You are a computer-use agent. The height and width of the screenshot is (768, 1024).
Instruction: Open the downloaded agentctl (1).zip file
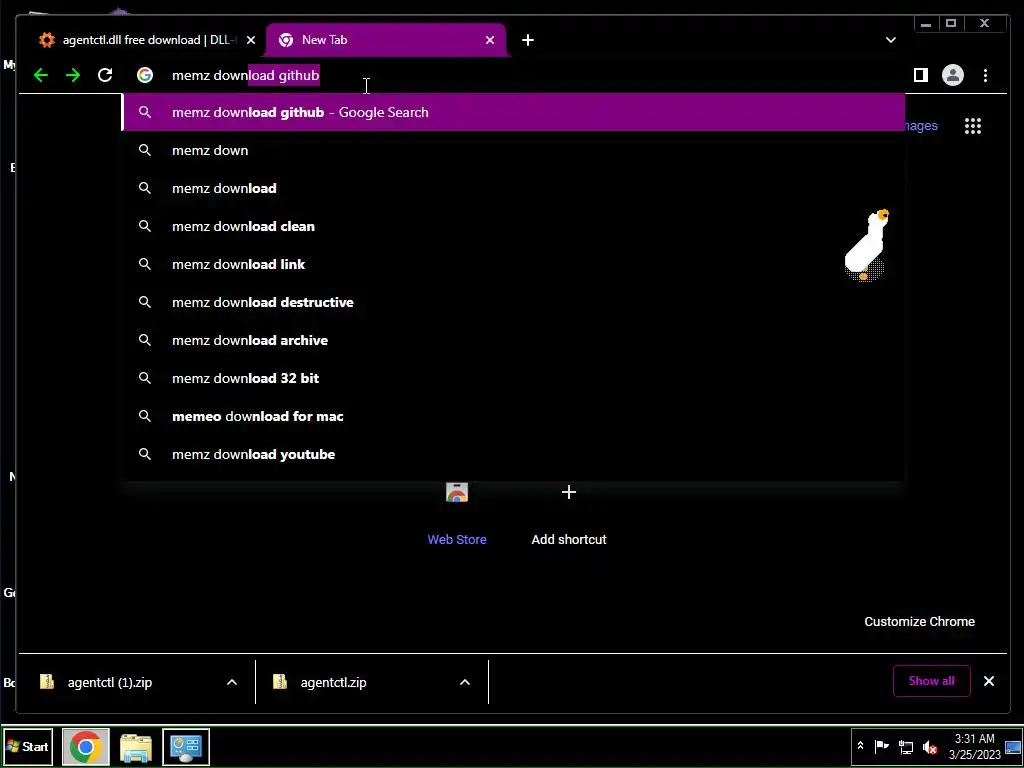click(110, 682)
